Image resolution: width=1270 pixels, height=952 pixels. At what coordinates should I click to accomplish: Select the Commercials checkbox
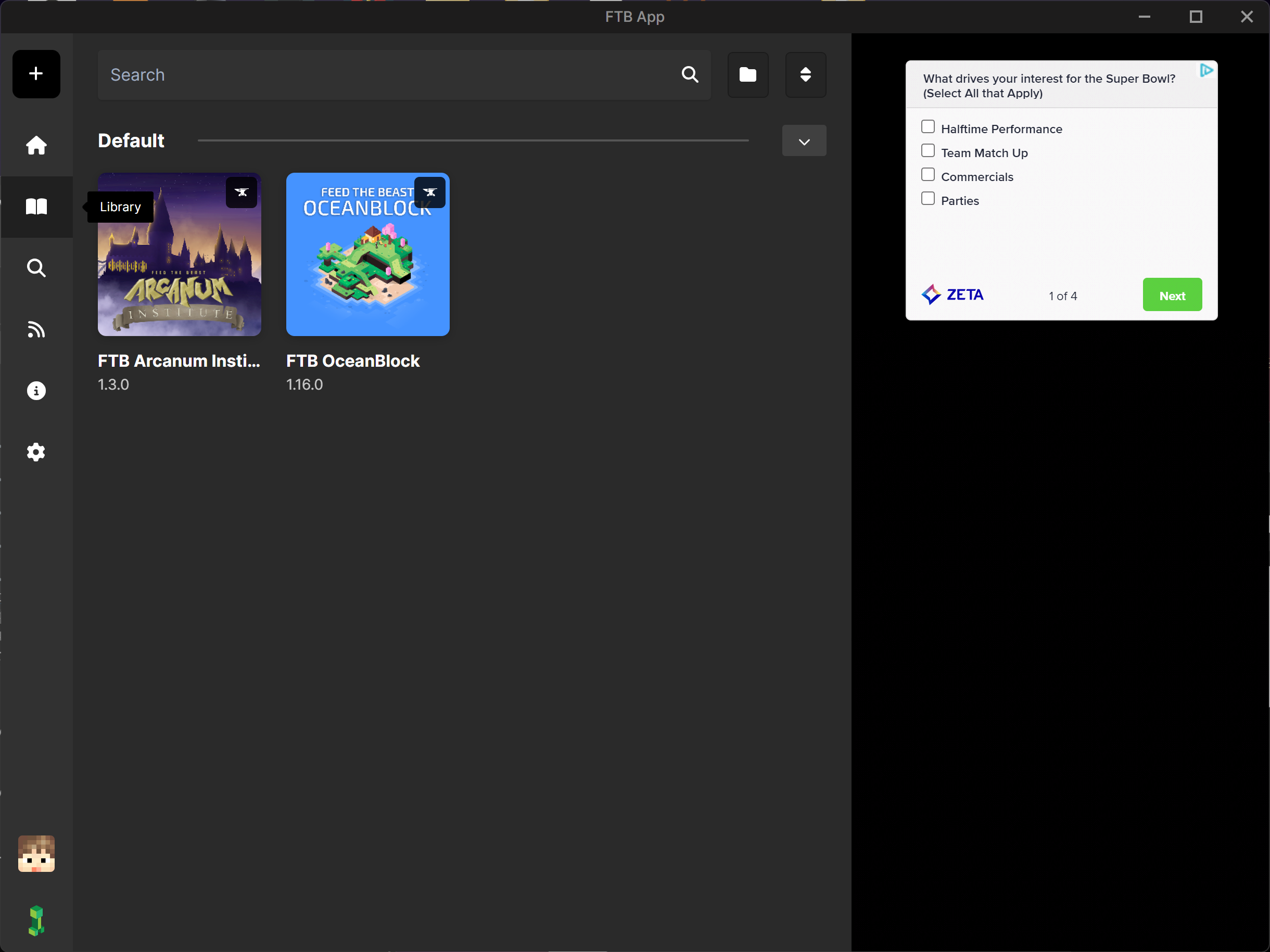coord(928,175)
